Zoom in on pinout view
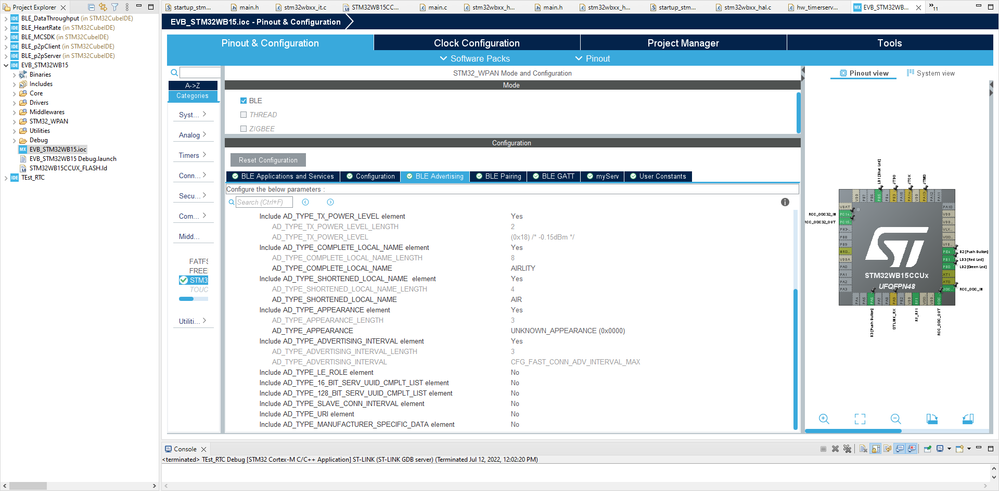Viewport: 999px width, 491px height. tap(824, 419)
